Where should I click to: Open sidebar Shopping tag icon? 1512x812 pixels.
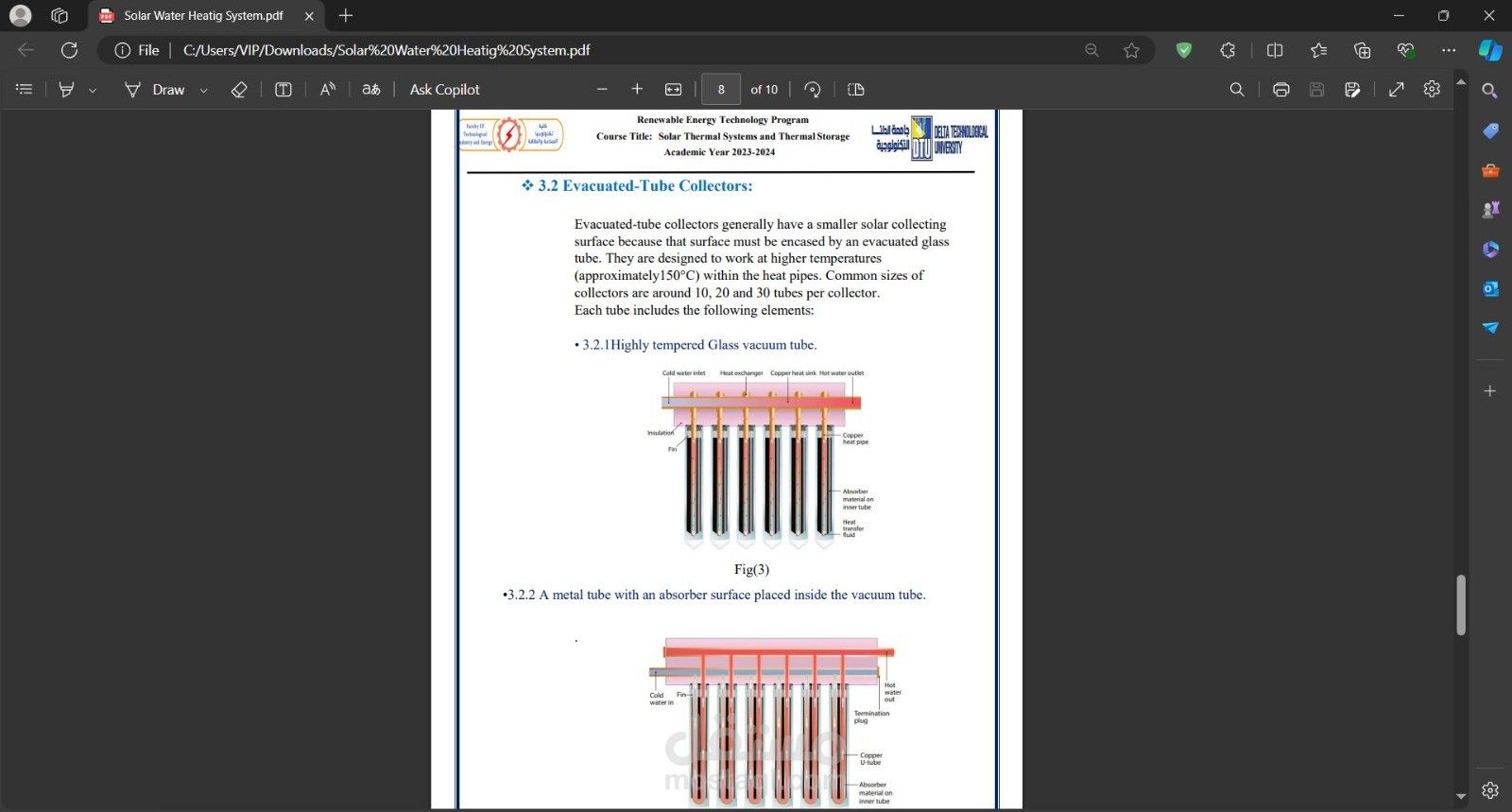[x=1490, y=130]
